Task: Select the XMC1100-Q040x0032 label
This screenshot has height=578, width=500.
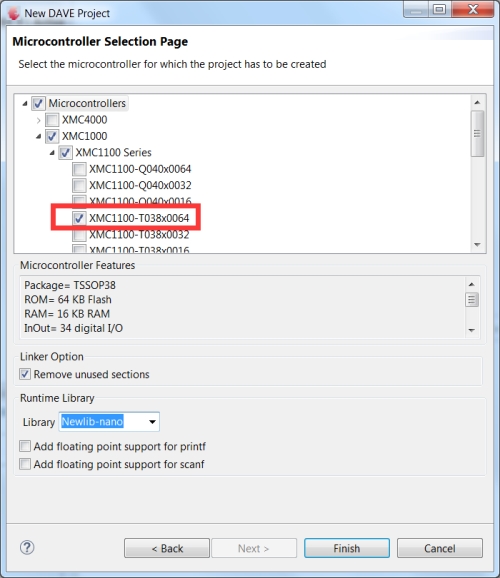Action: (x=140, y=185)
